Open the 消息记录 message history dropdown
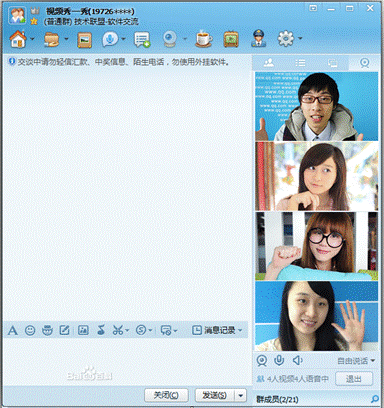 217,330
